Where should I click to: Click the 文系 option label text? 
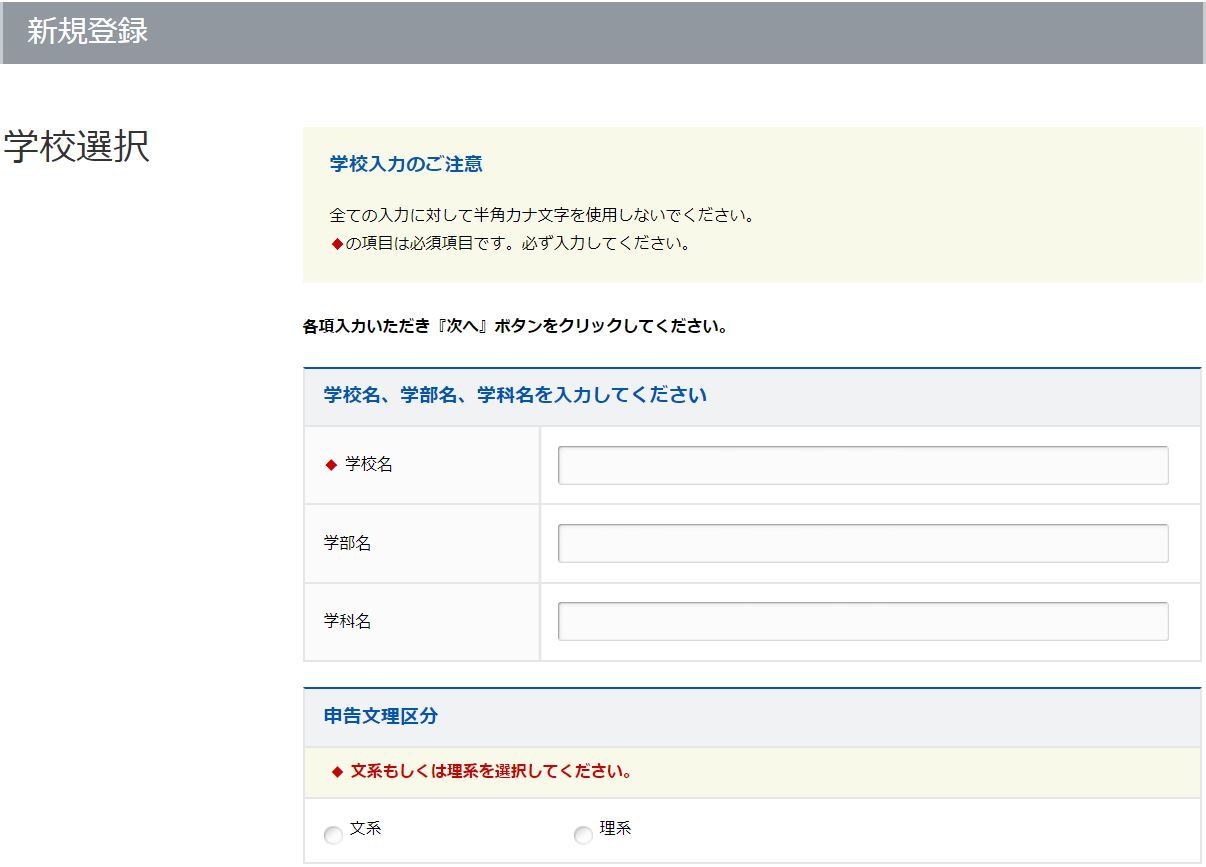pos(365,829)
